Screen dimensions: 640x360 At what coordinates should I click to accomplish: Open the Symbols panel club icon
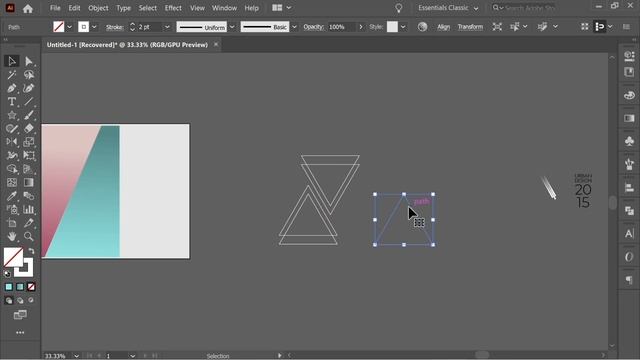point(629,141)
